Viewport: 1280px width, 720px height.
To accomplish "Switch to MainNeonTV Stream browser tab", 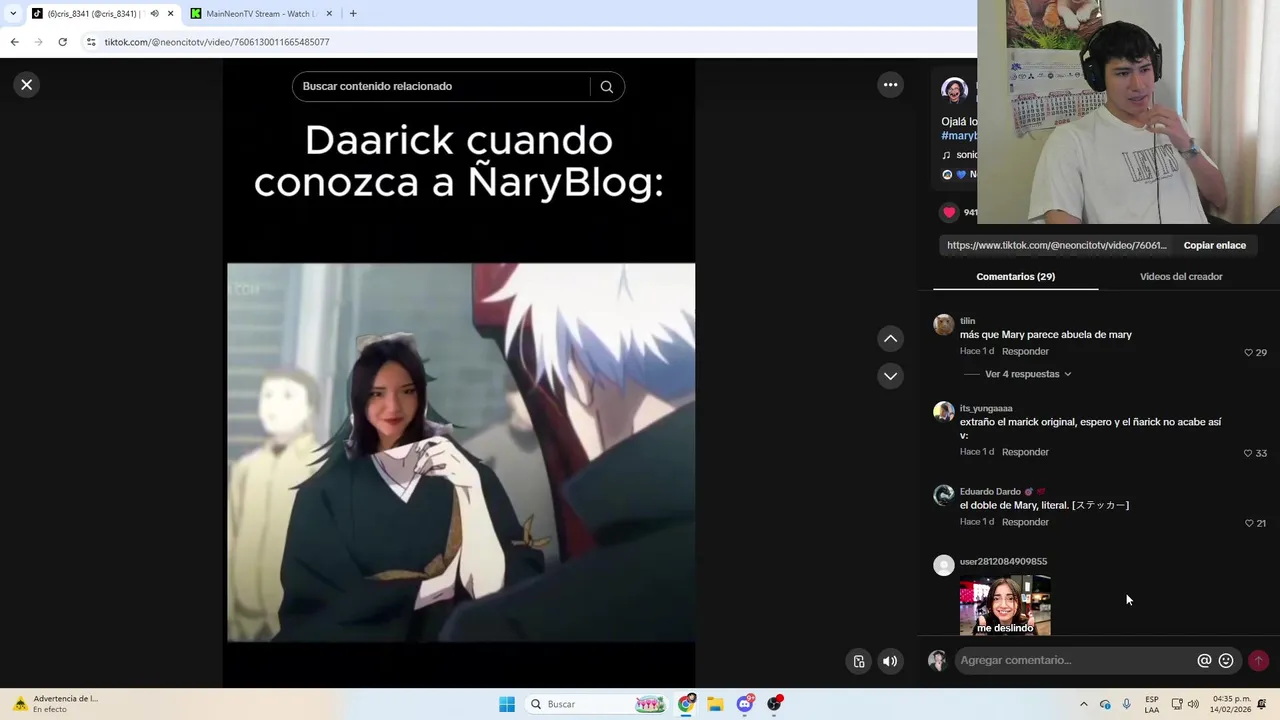I will pos(260,14).
